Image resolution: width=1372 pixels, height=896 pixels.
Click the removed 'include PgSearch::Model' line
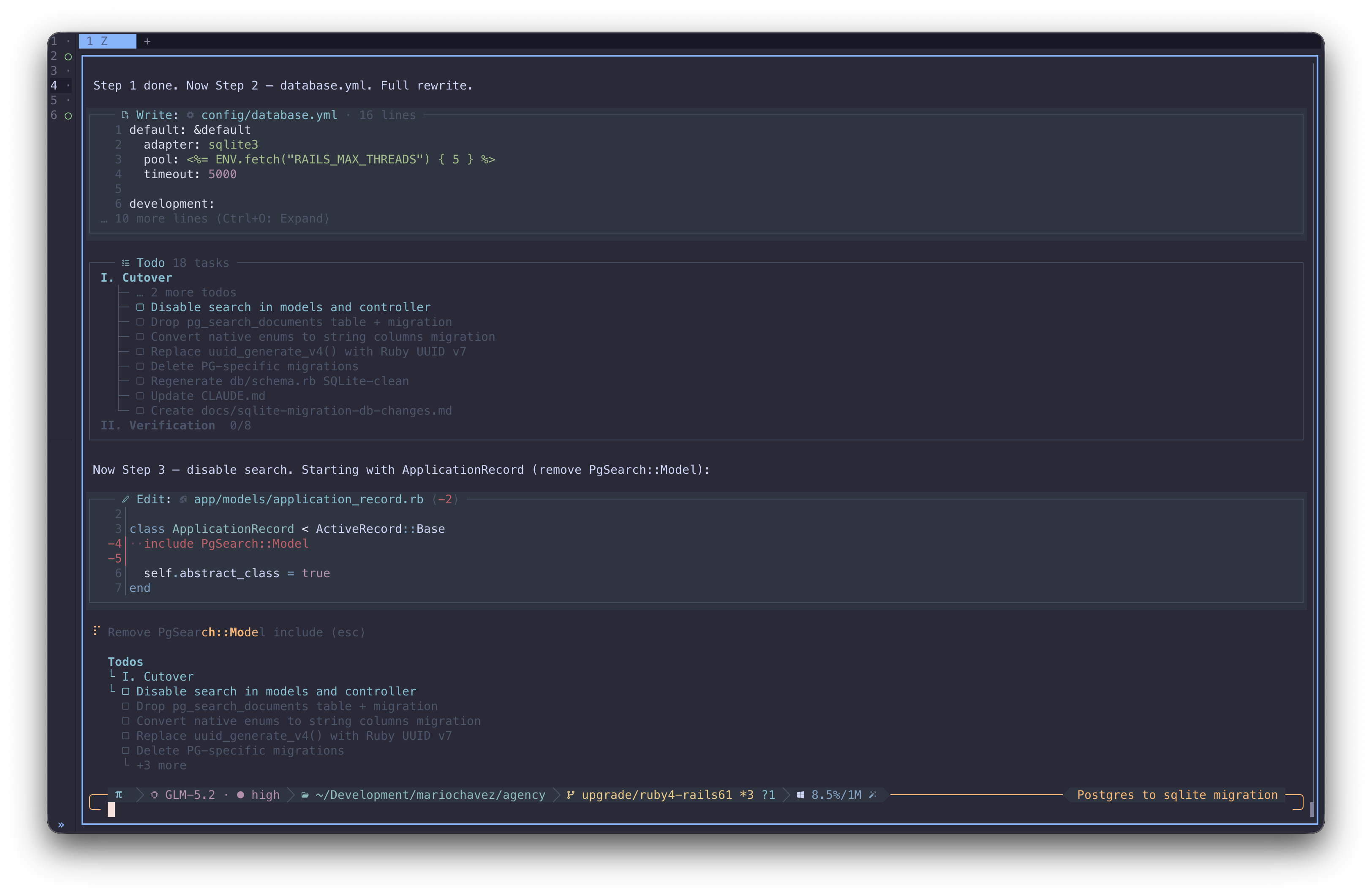[x=226, y=543]
